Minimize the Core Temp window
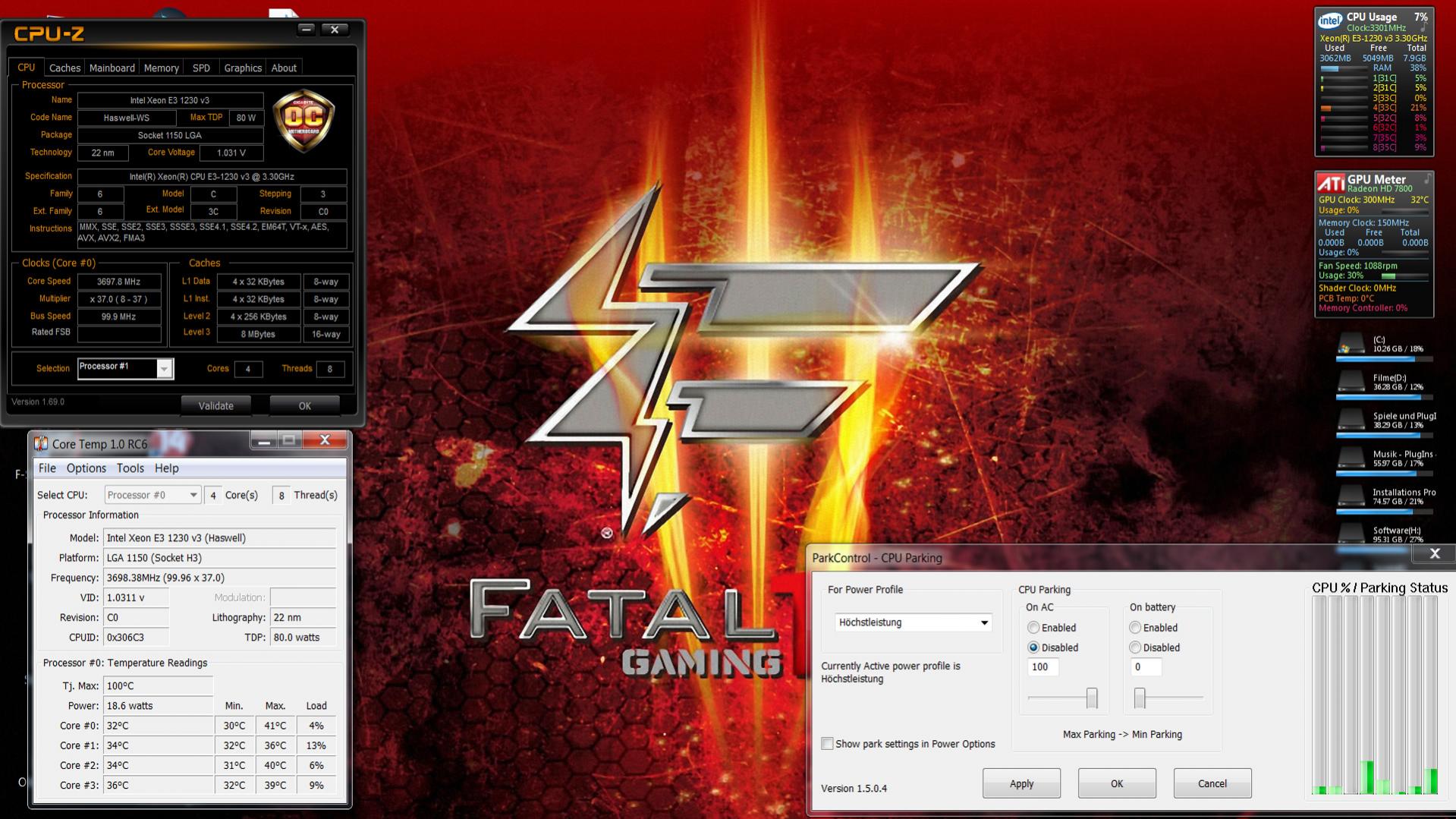 tap(264, 440)
